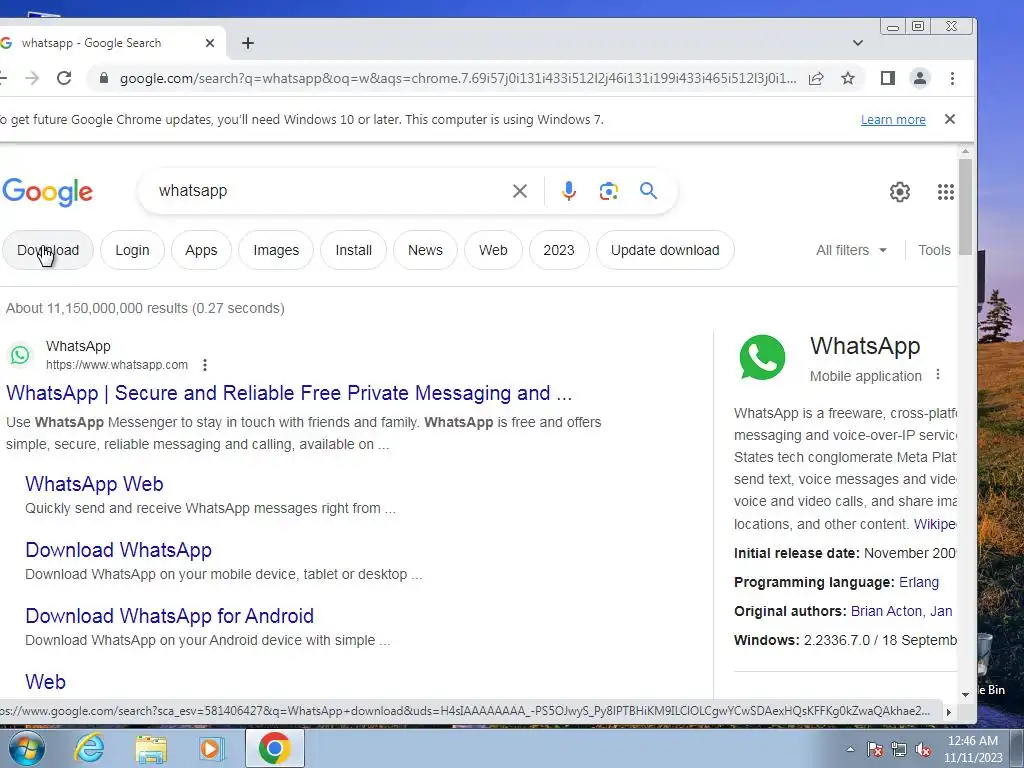Follow the Brian Acton author link
Image resolution: width=1024 pixels, height=768 pixels.
coord(887,611)
